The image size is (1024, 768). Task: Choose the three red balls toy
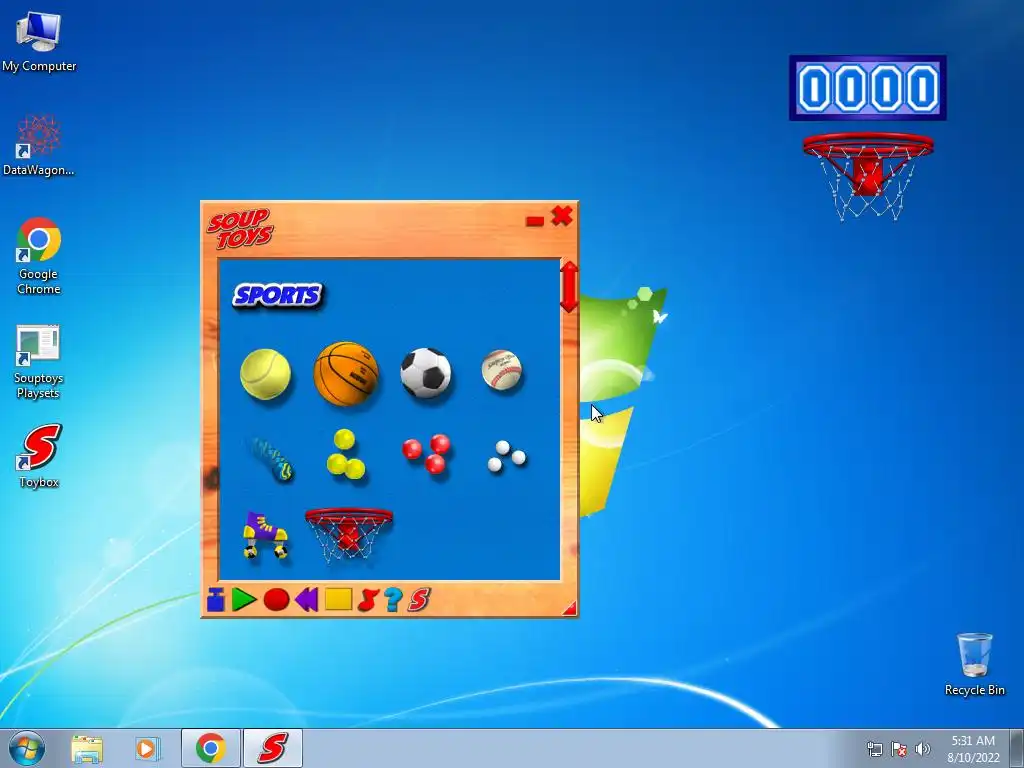pyautogui.click(x=426, y=453)
